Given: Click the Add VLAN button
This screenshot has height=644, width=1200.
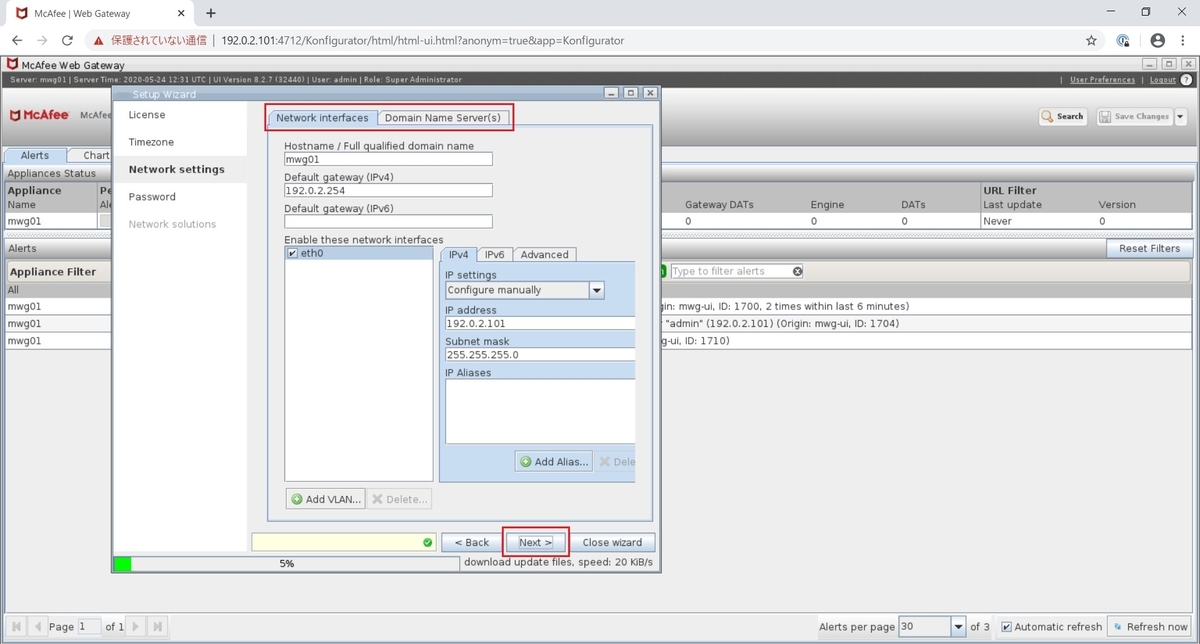Looking at the screenshot, I should [x=325, y=499].
